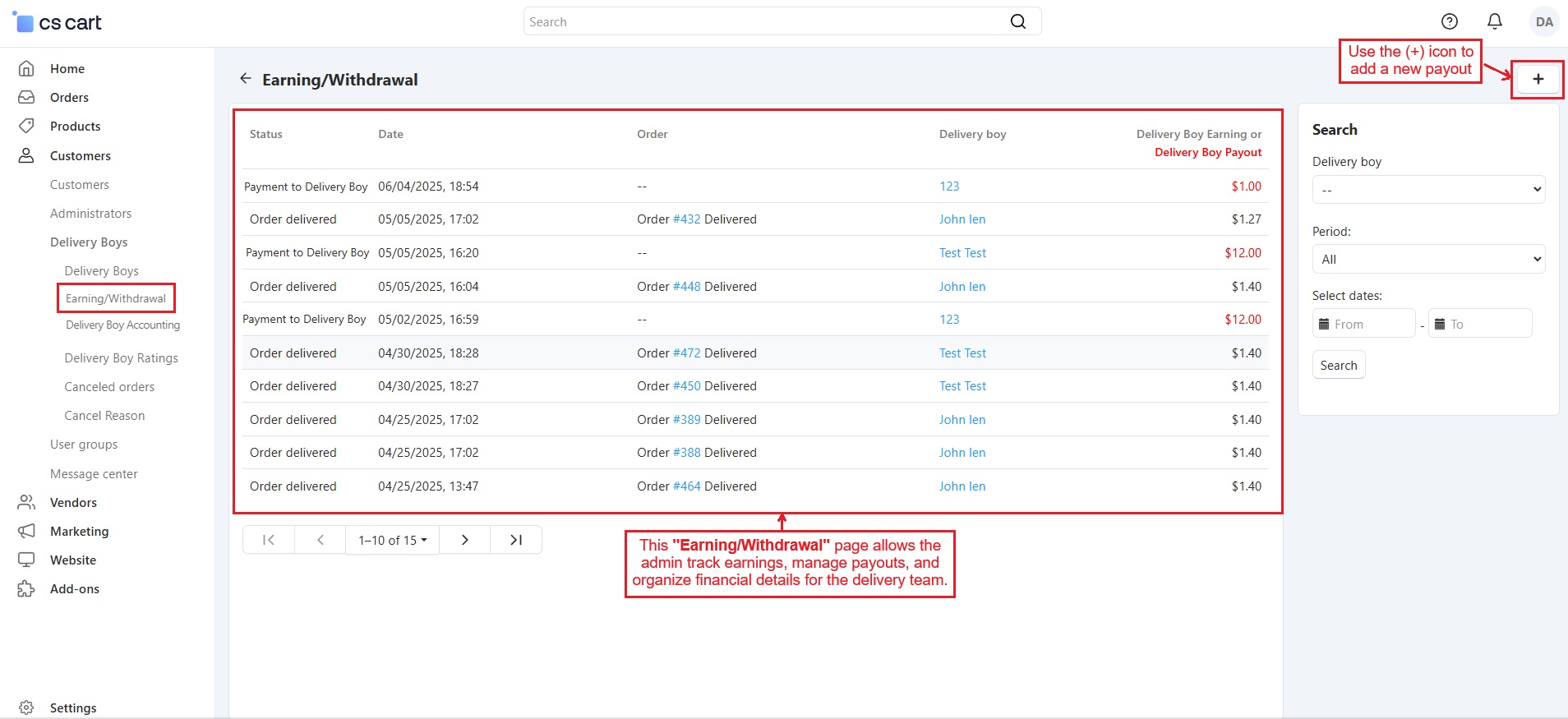Screen dimensions: 1568x719
Task: Click the To date field
Action: [1481, 325]
